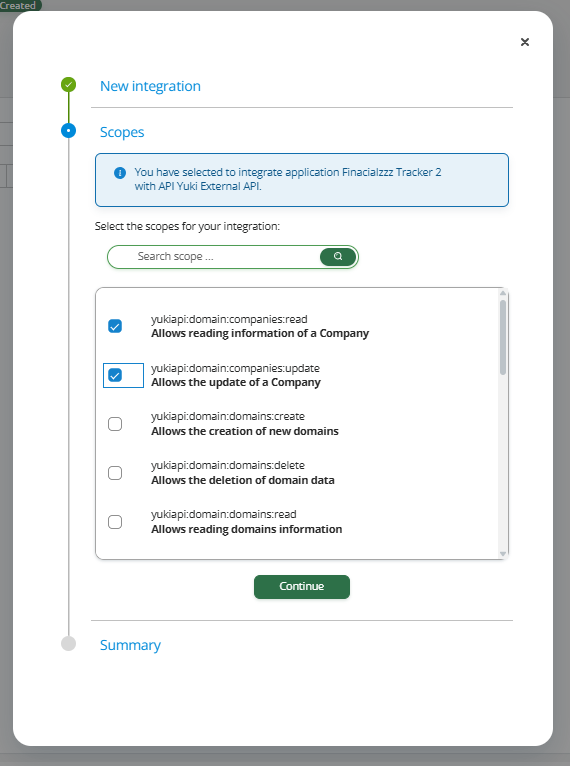Uncheck the companies:read scope checkbox

[115, 326]
